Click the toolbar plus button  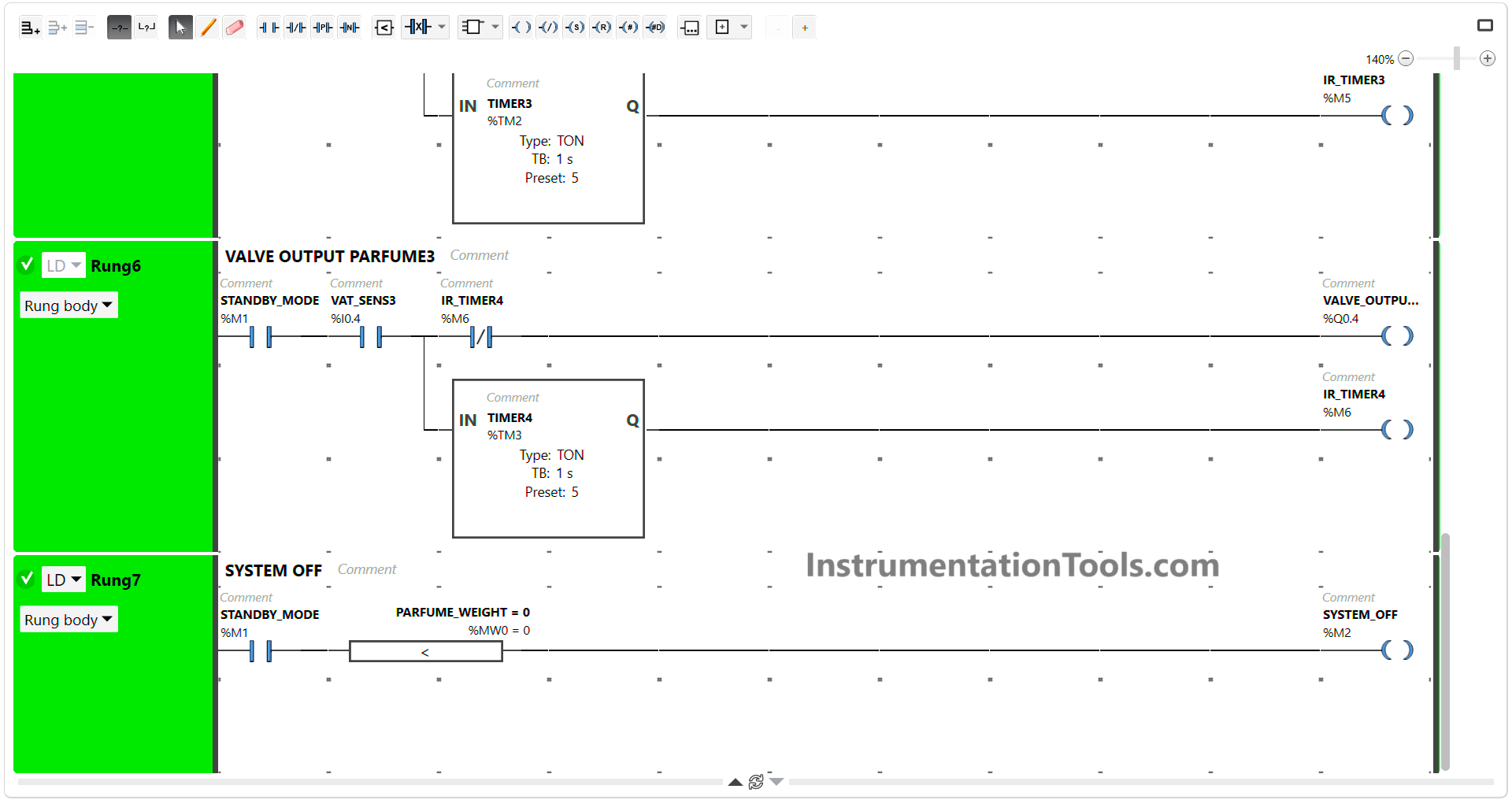pos(805,28)
